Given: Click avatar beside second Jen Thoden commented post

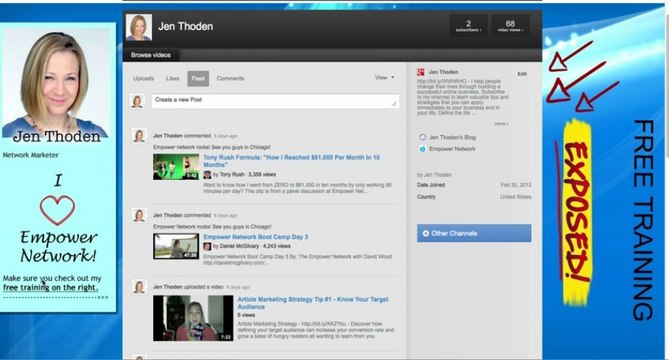Looking at the screenshot, I should click(x=139, y=215).
